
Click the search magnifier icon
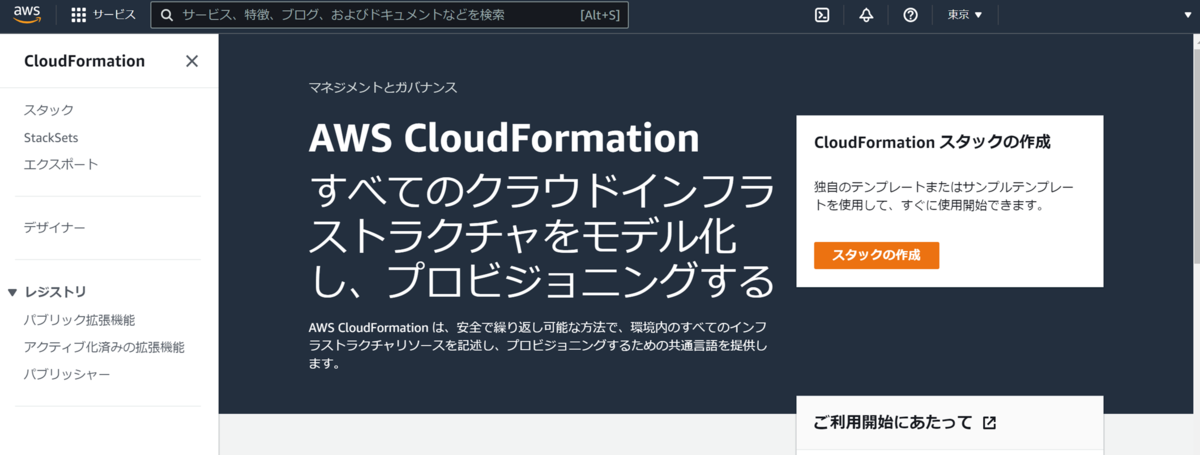coord(166,15)
